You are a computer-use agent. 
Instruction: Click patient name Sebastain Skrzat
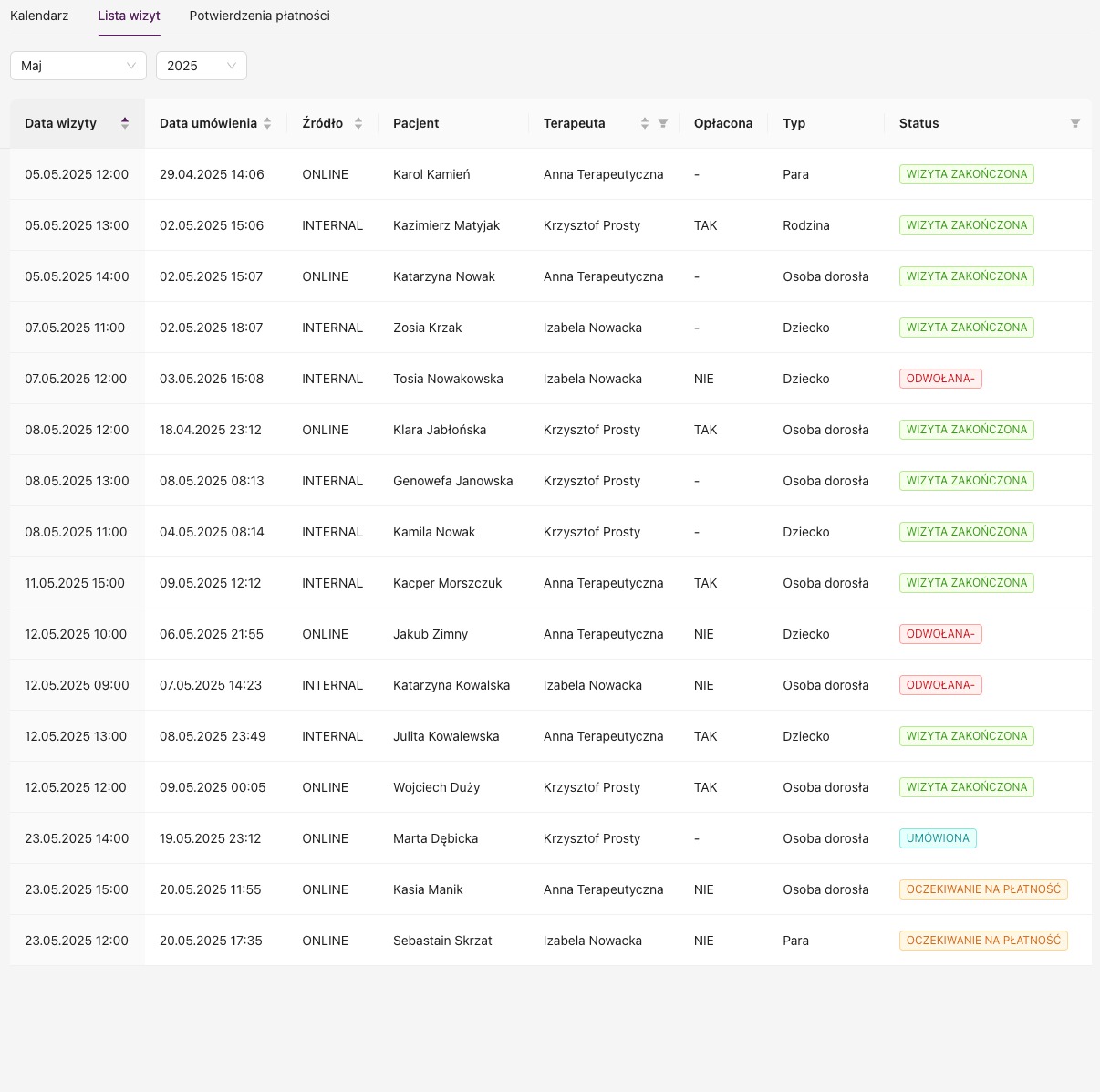point(442,941)
